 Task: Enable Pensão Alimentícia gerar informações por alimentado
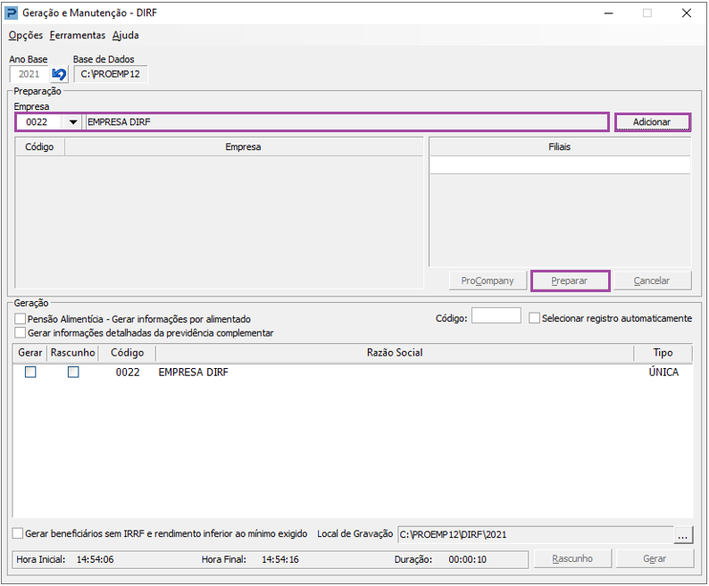(21, 319)
